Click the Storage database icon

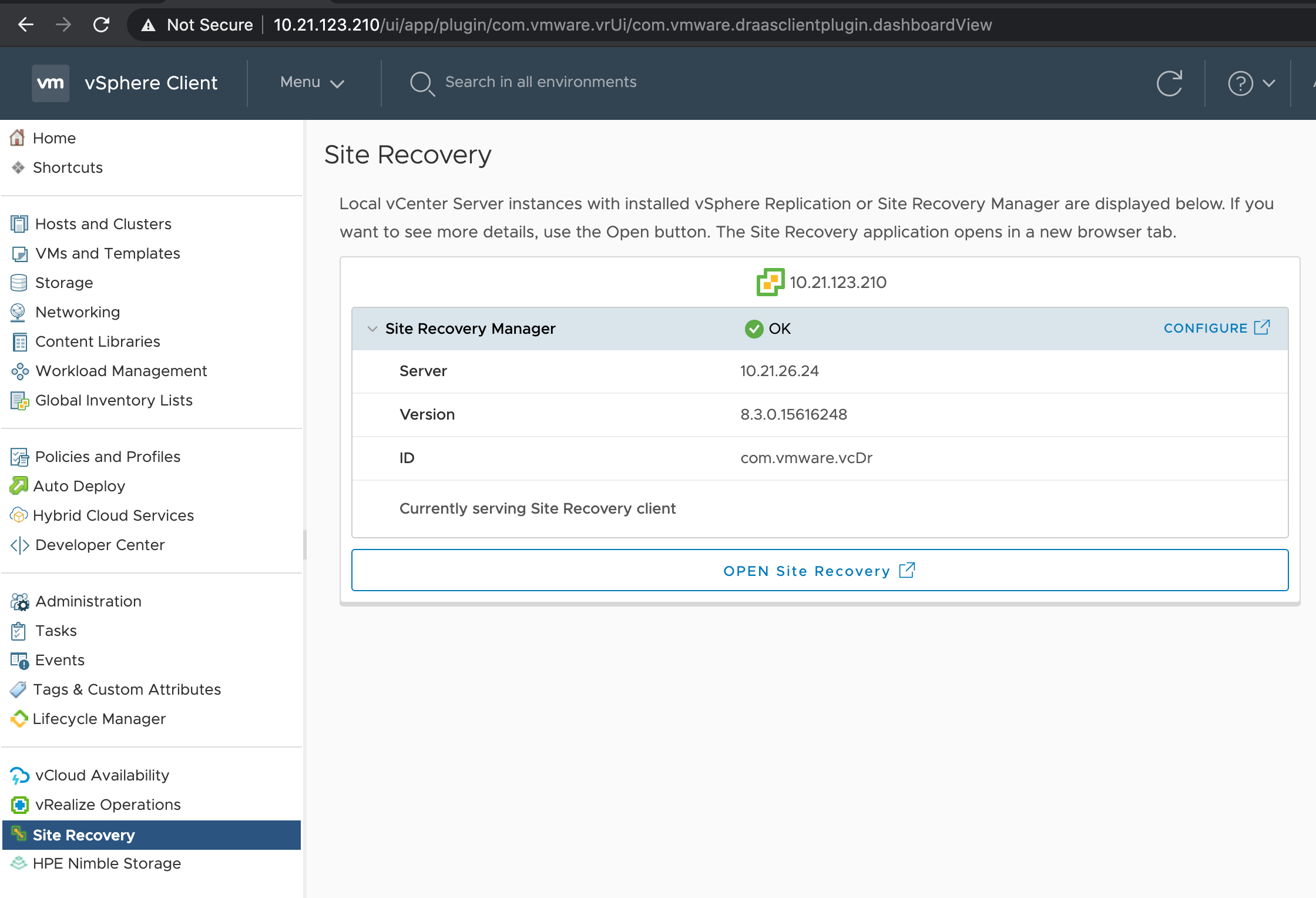tap(19, 283)
